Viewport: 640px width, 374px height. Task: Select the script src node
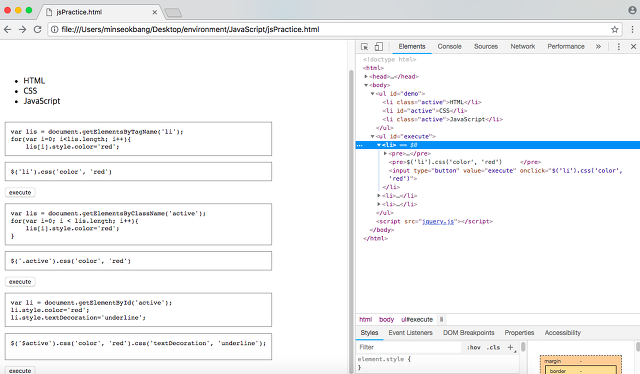(x=434, y=221)
